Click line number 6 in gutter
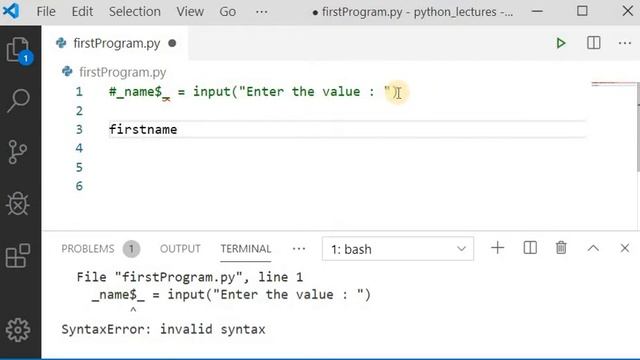The height and width of the screenshot is (360, 640). (79, 186)
